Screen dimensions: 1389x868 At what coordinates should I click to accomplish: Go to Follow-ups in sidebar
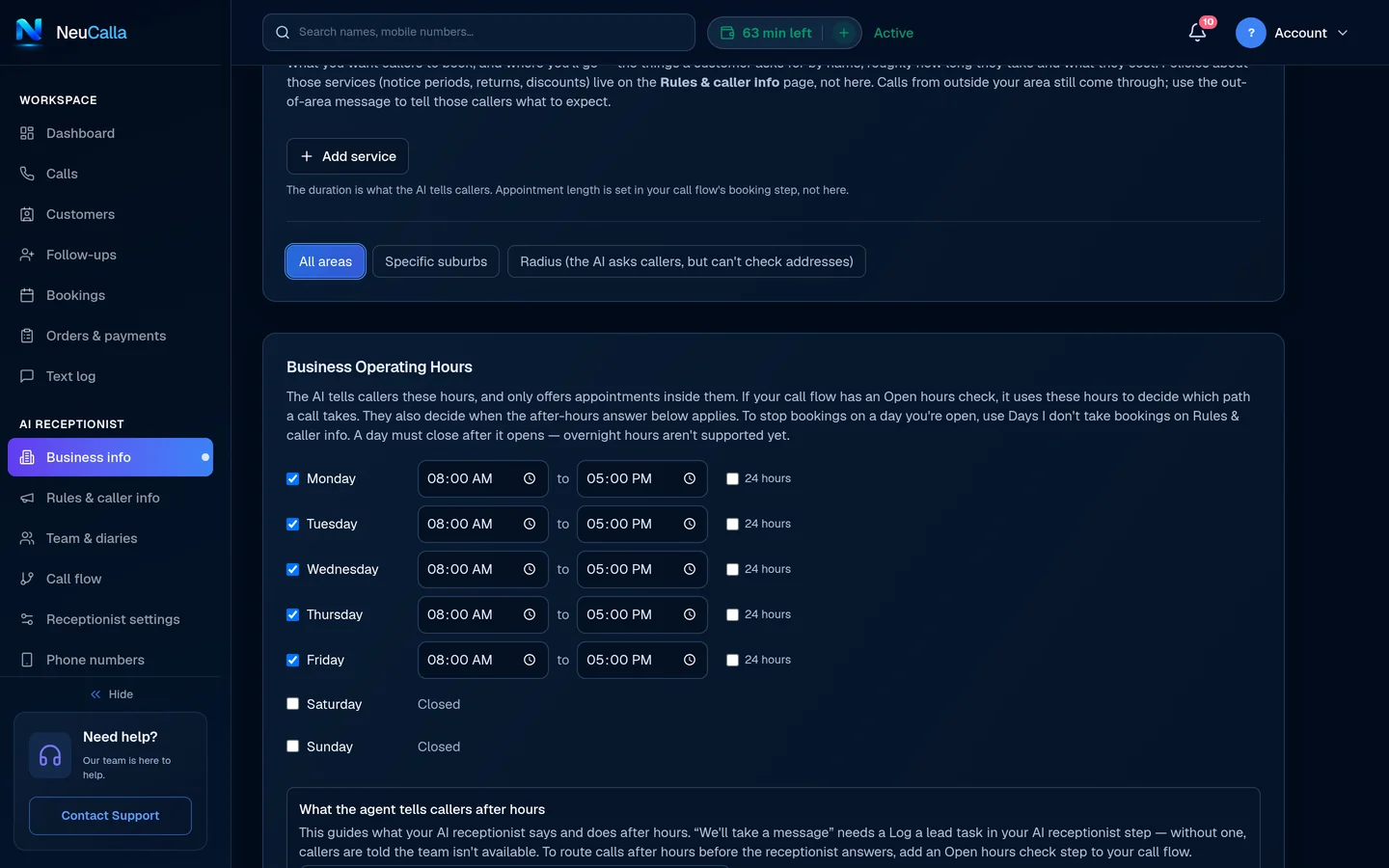tap(110, 255)
